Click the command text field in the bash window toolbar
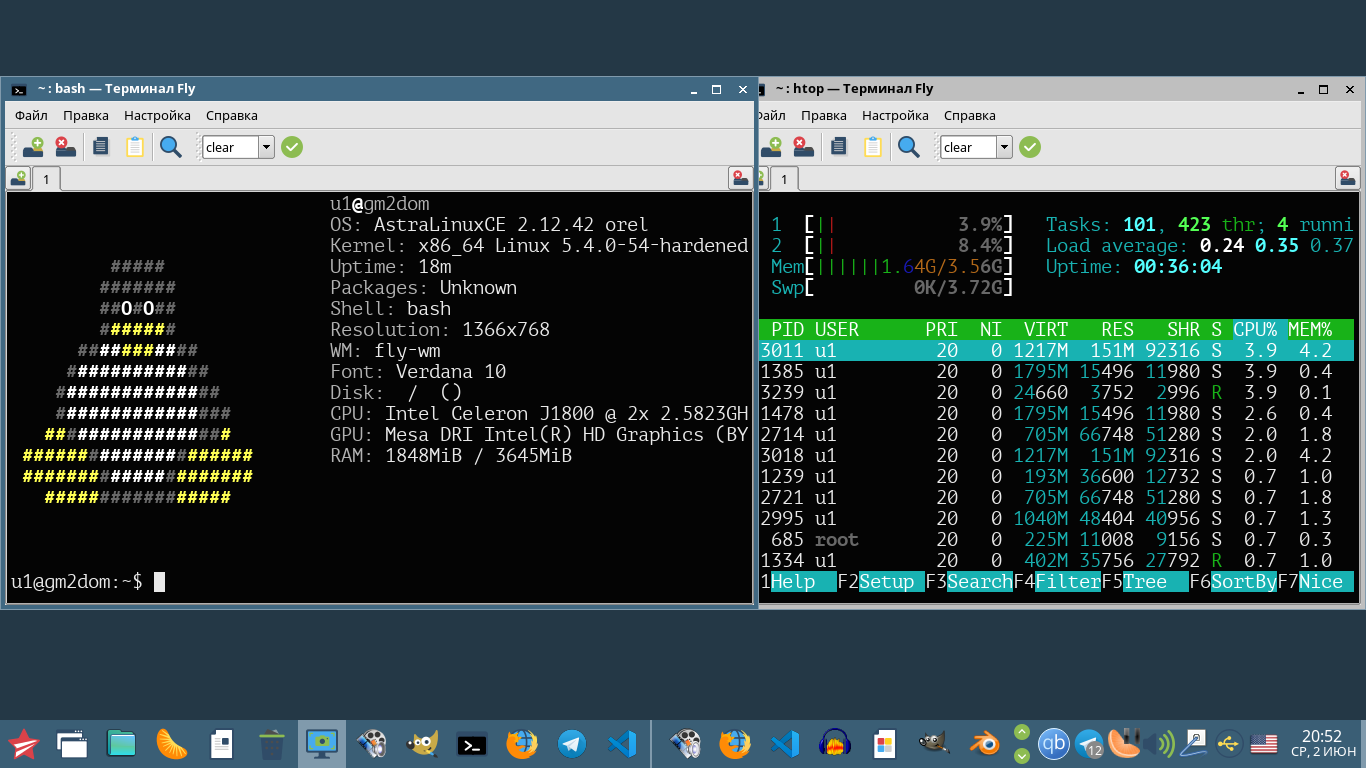Image resolution: width=1366 pixels, height=768 pixels. (x=231, y=147)
